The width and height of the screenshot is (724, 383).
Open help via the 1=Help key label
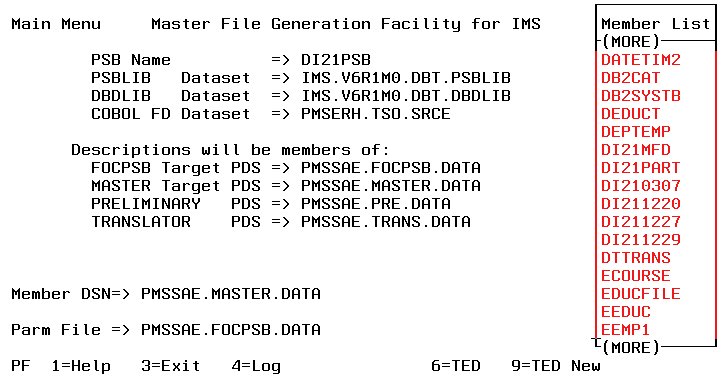[81, 366]
